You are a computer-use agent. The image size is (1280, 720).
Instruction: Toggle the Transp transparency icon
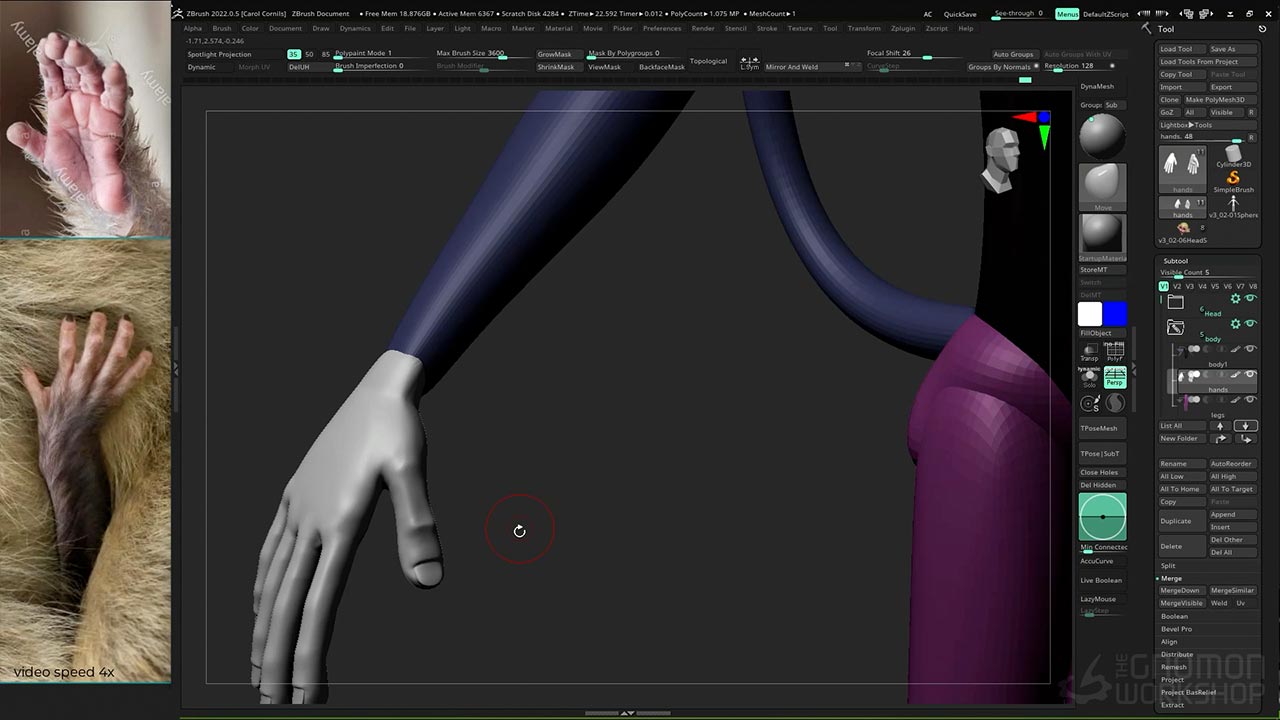[1089, 351]
